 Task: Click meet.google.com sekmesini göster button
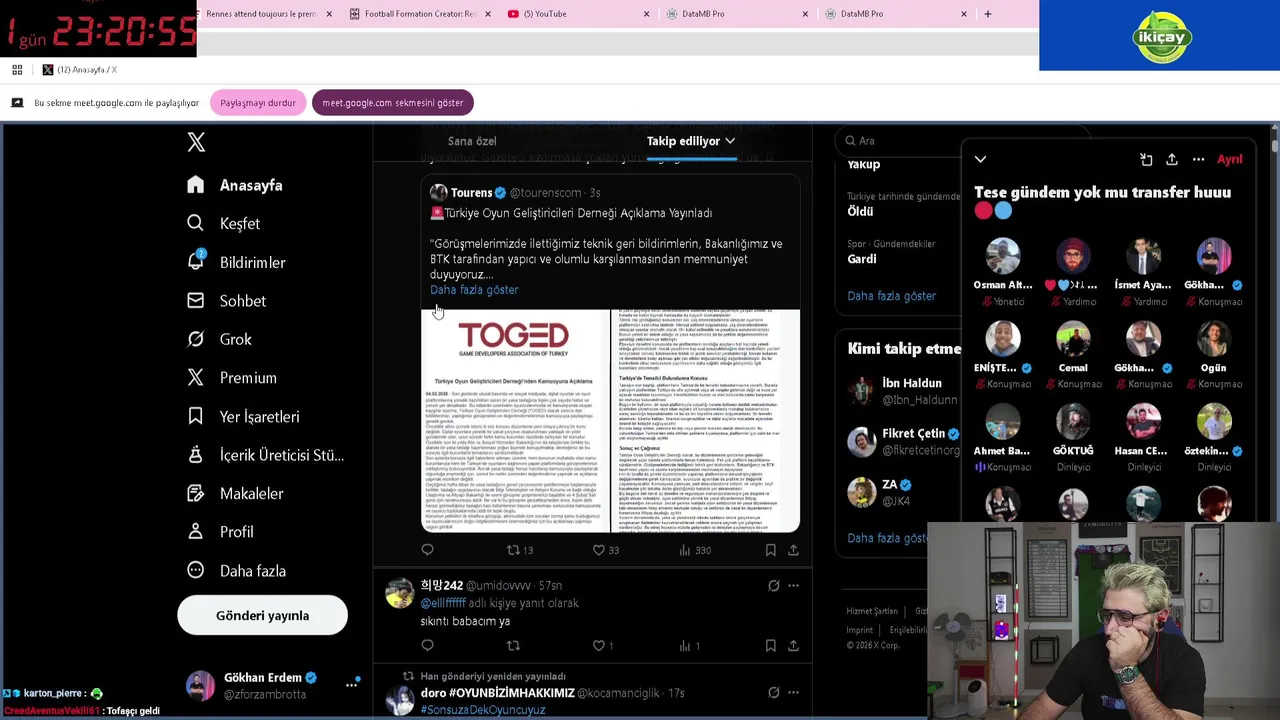(x=393, y=103)
